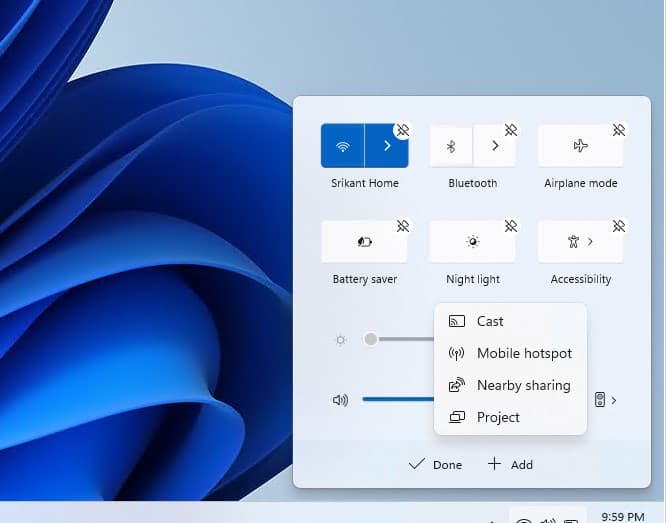
Task: Click the Night light label text
Action: (473, 279)
